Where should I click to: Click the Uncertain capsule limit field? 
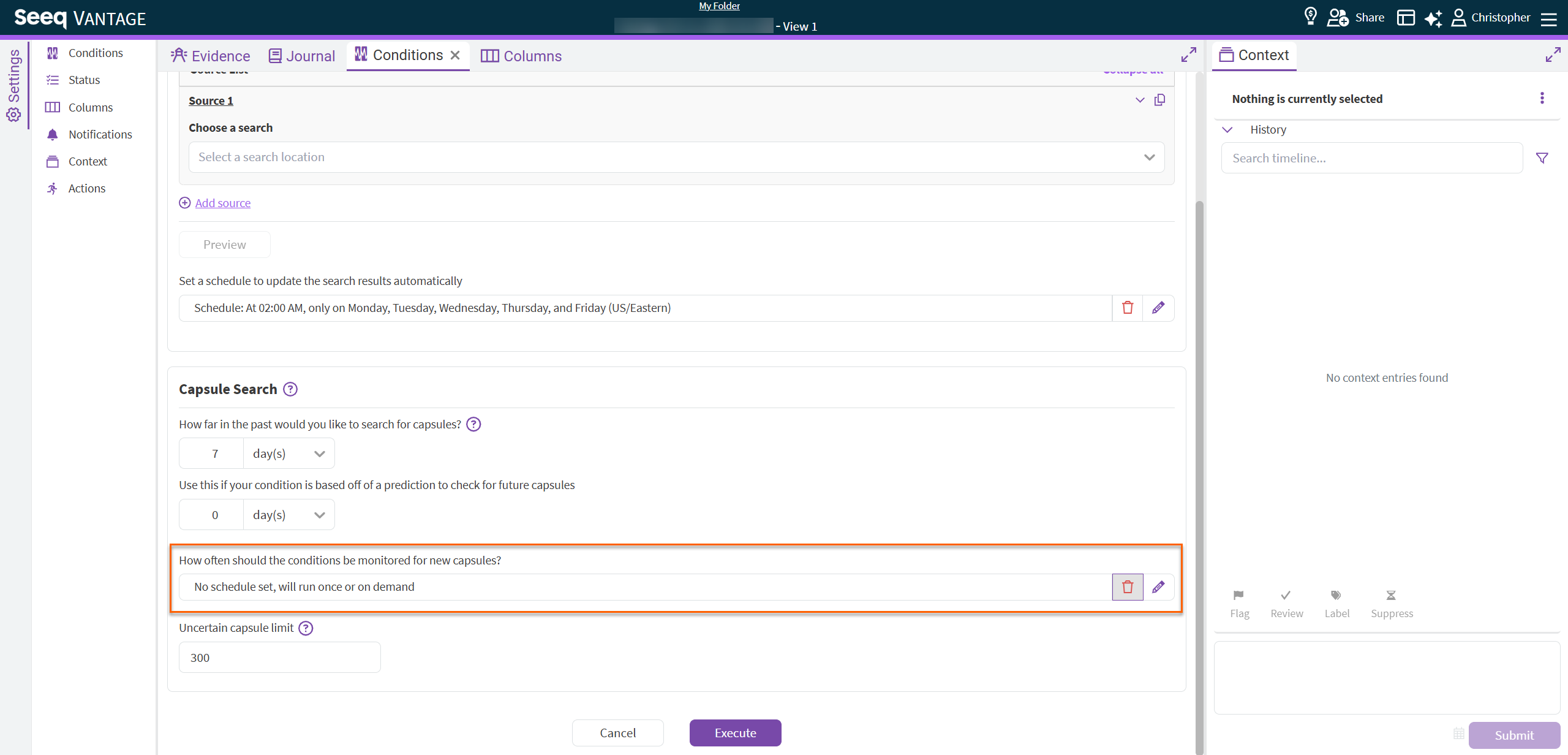click(280, 658)
